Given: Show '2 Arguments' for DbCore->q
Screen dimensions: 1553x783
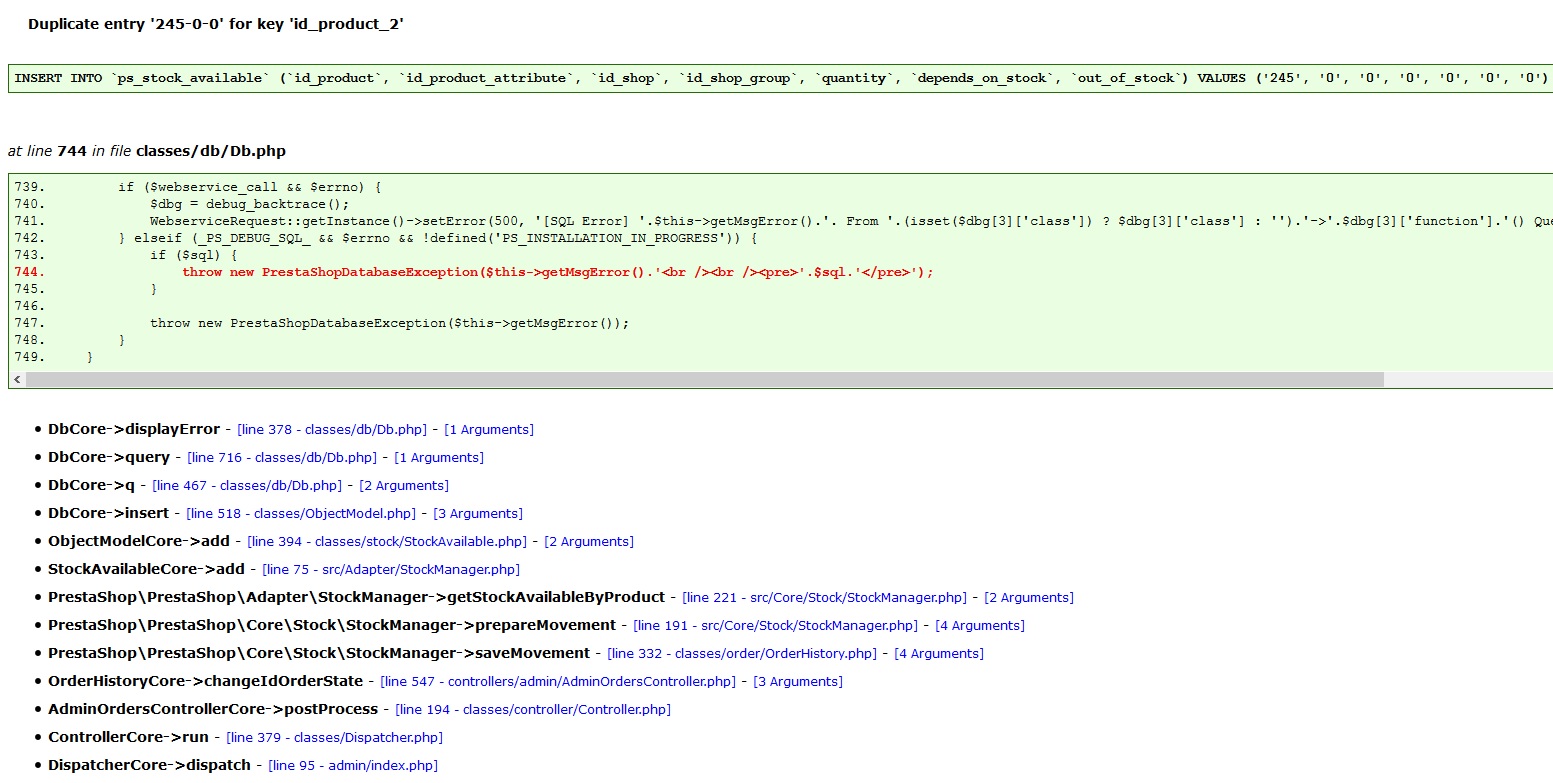Looking at the screenshot, I should [x=404, y=485].
